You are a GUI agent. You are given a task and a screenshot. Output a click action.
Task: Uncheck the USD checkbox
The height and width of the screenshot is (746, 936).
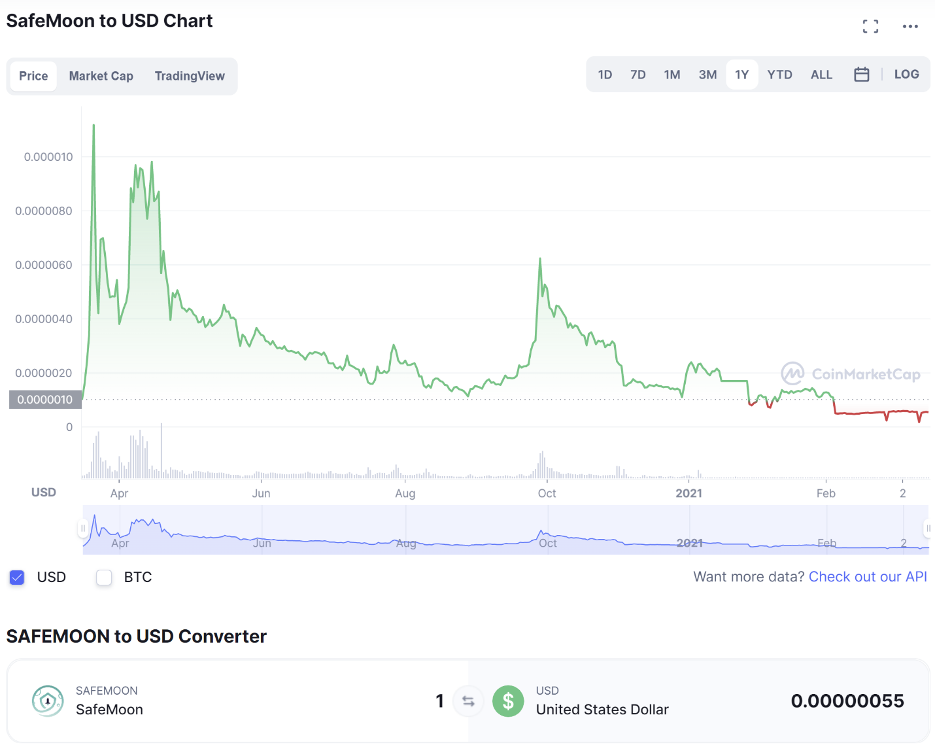click(17, 577)
